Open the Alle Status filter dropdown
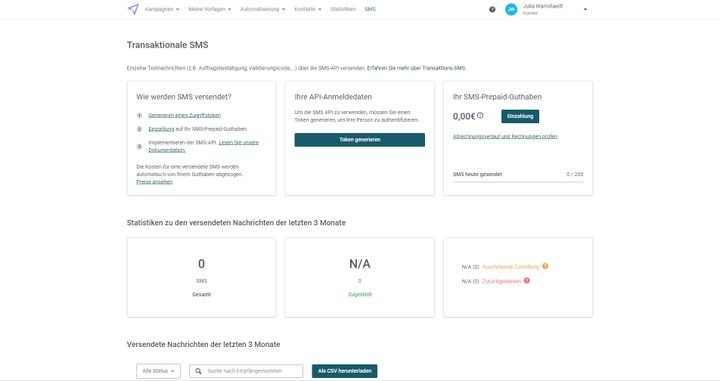This screenshot has width=720, height=381. coord(158,371)
